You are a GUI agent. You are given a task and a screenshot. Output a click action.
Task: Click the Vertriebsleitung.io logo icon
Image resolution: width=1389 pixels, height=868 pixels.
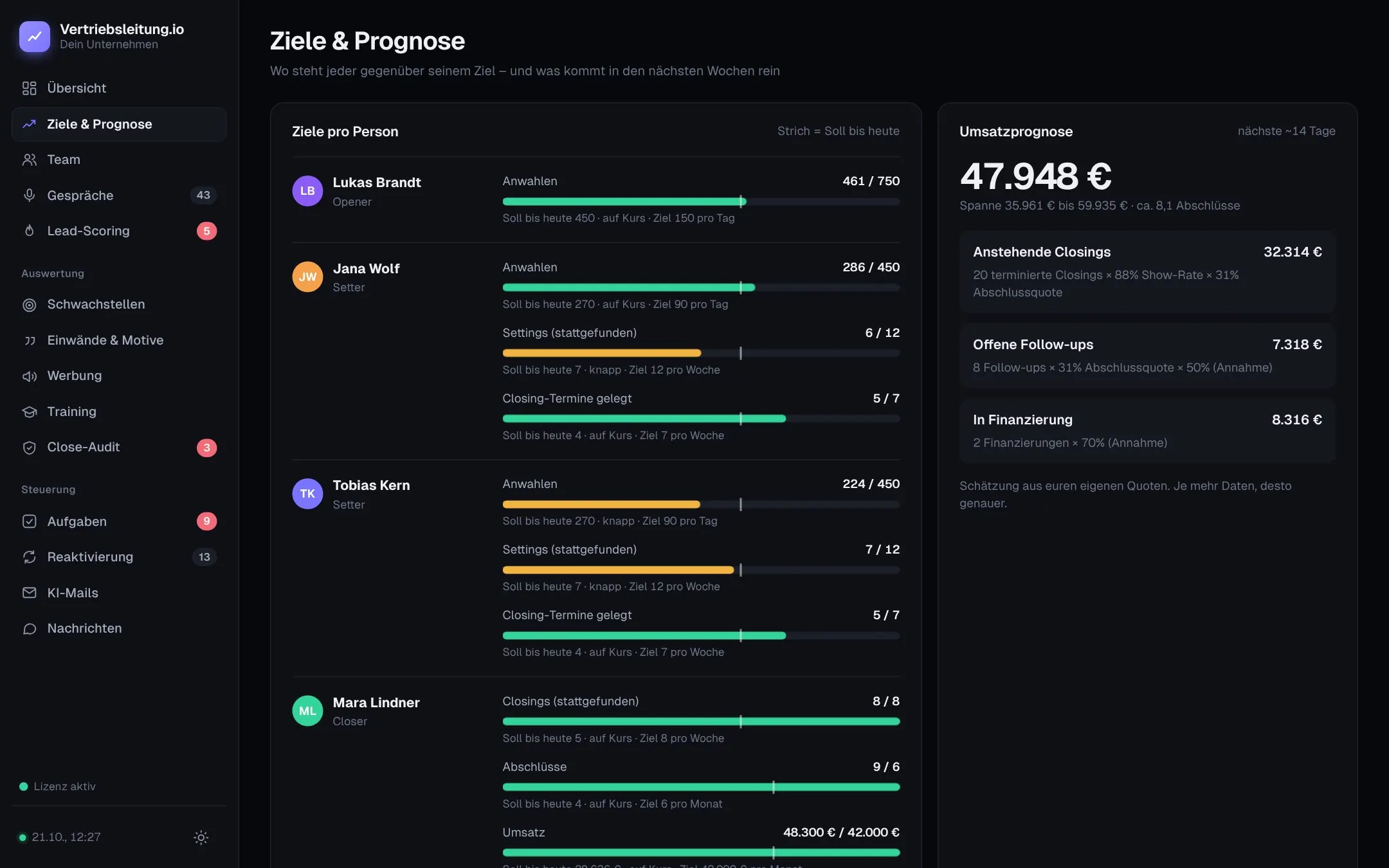(35, 37)
